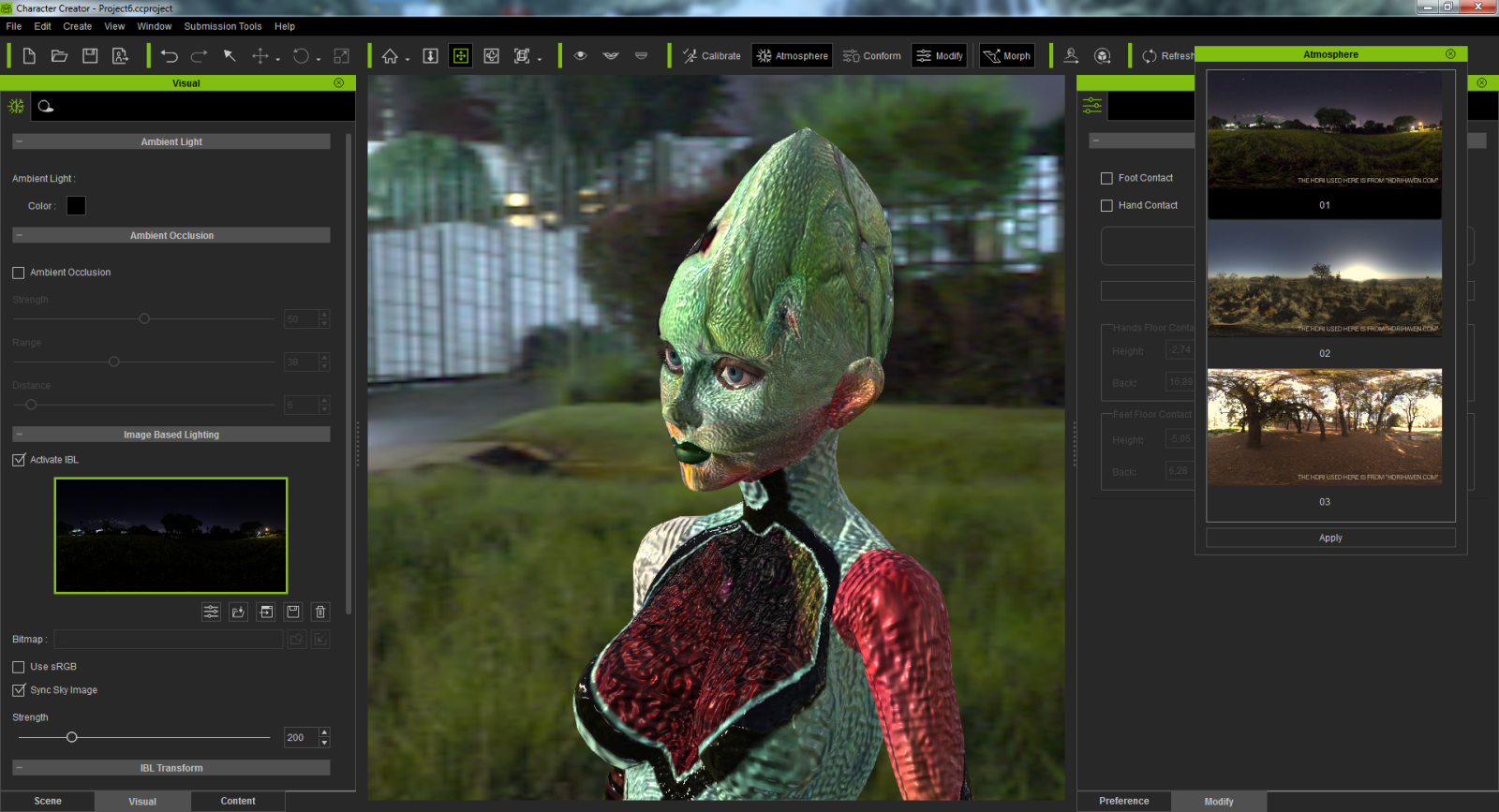Delete the IBL image with trash icon

click(320, 612)
